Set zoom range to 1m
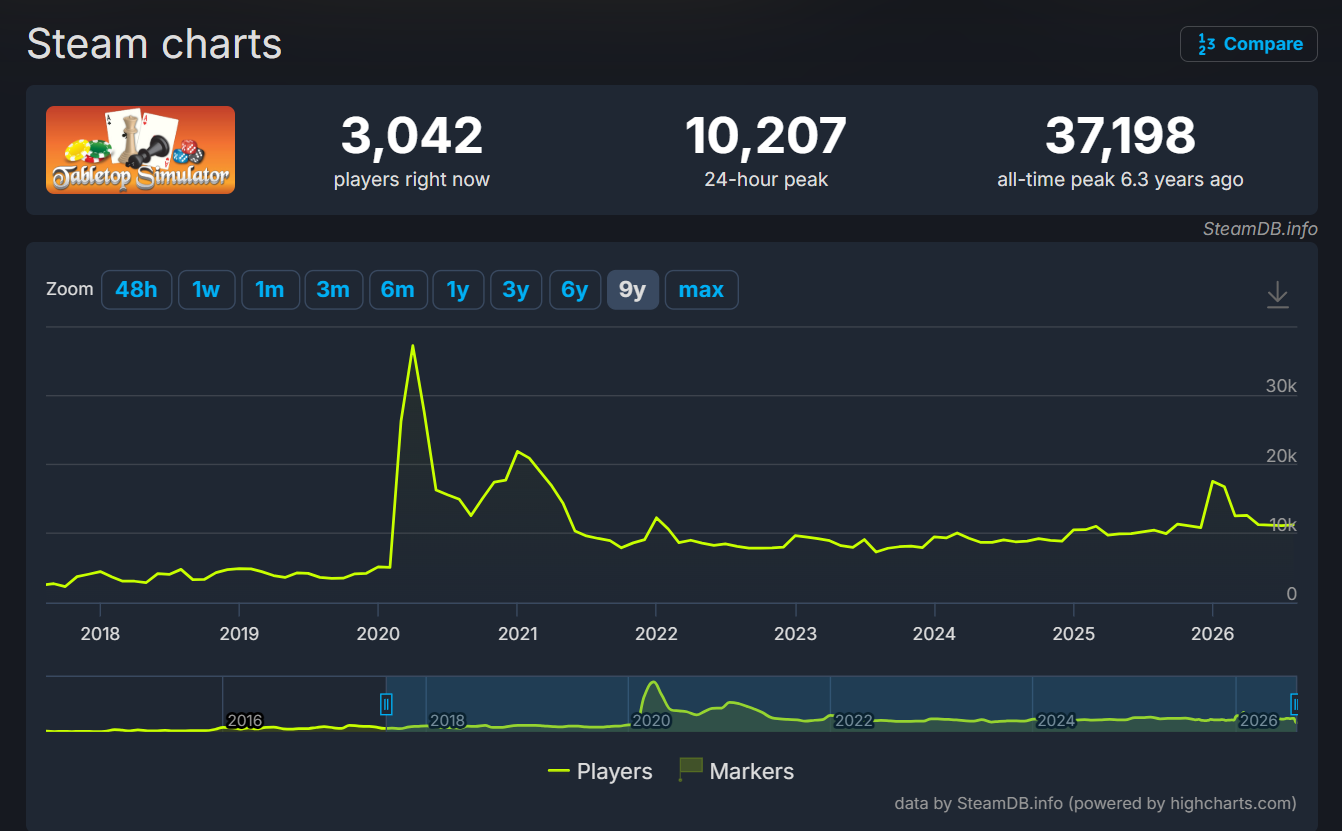This screenshot has width=1342, height=831. tap(270, 290)
